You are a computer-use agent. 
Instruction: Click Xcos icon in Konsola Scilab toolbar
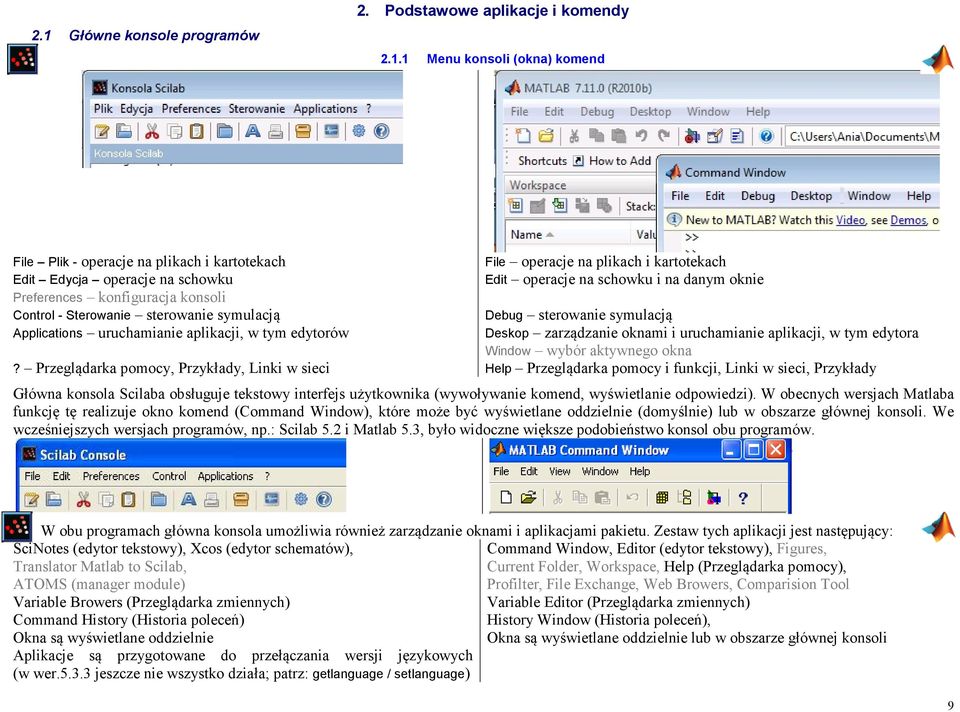331,131
